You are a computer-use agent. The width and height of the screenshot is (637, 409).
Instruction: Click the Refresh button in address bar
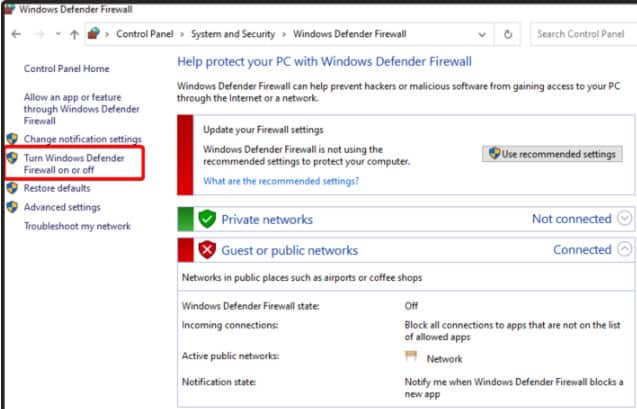click(x=508, y=34)
